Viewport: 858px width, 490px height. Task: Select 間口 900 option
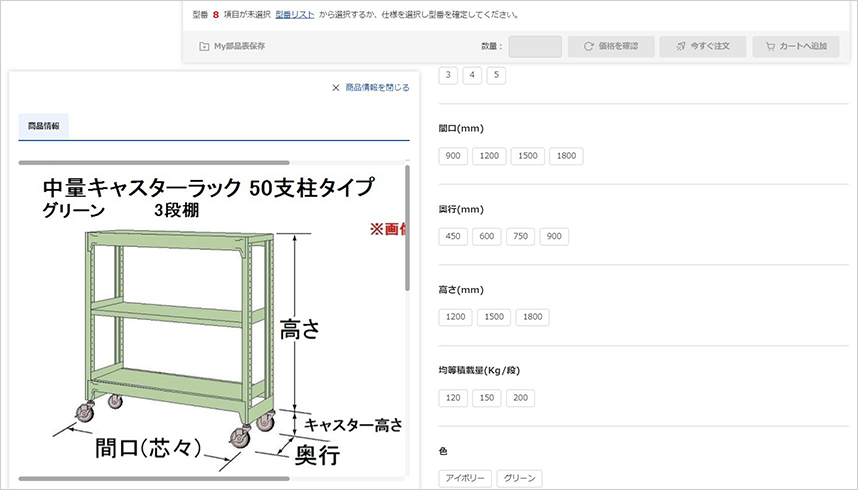[x=454, y=156]
